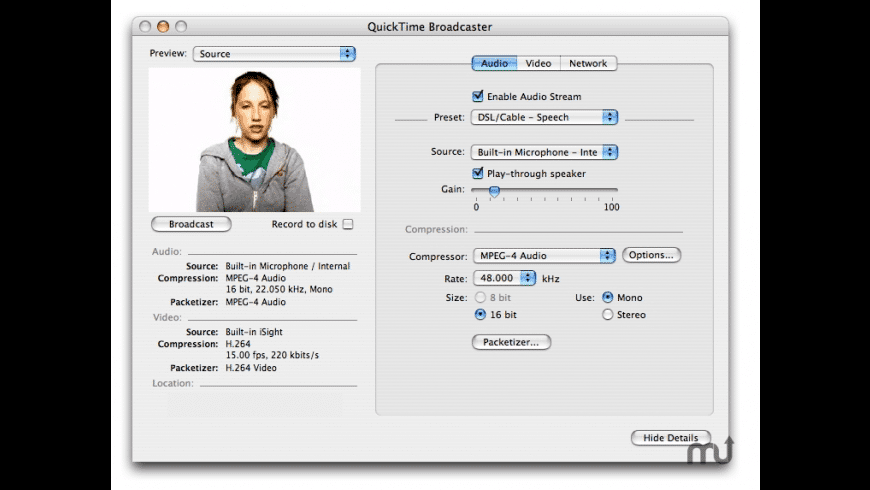Viewport: 870px width, 490px height.
Task: Click the 'Built-in iSight' source text
Action: click(x=254, y=332)
